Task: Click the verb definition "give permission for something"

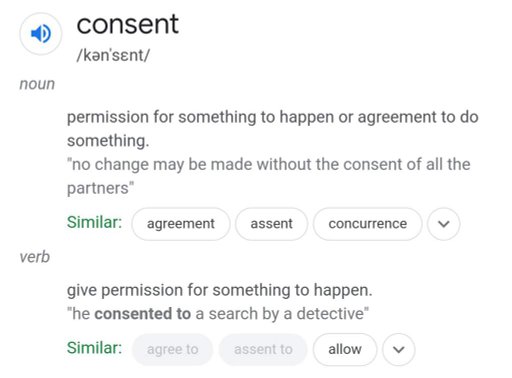Action: (219, 290)
